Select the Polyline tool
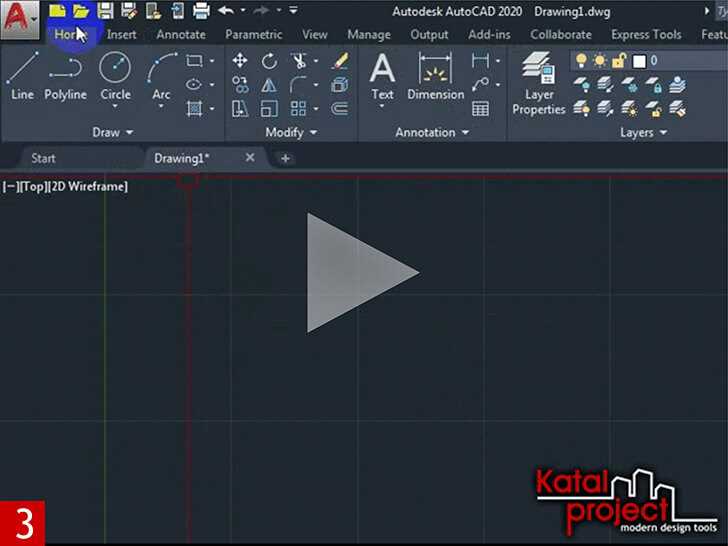The width and height of the screenshot is (728, 546). (65, 77)
